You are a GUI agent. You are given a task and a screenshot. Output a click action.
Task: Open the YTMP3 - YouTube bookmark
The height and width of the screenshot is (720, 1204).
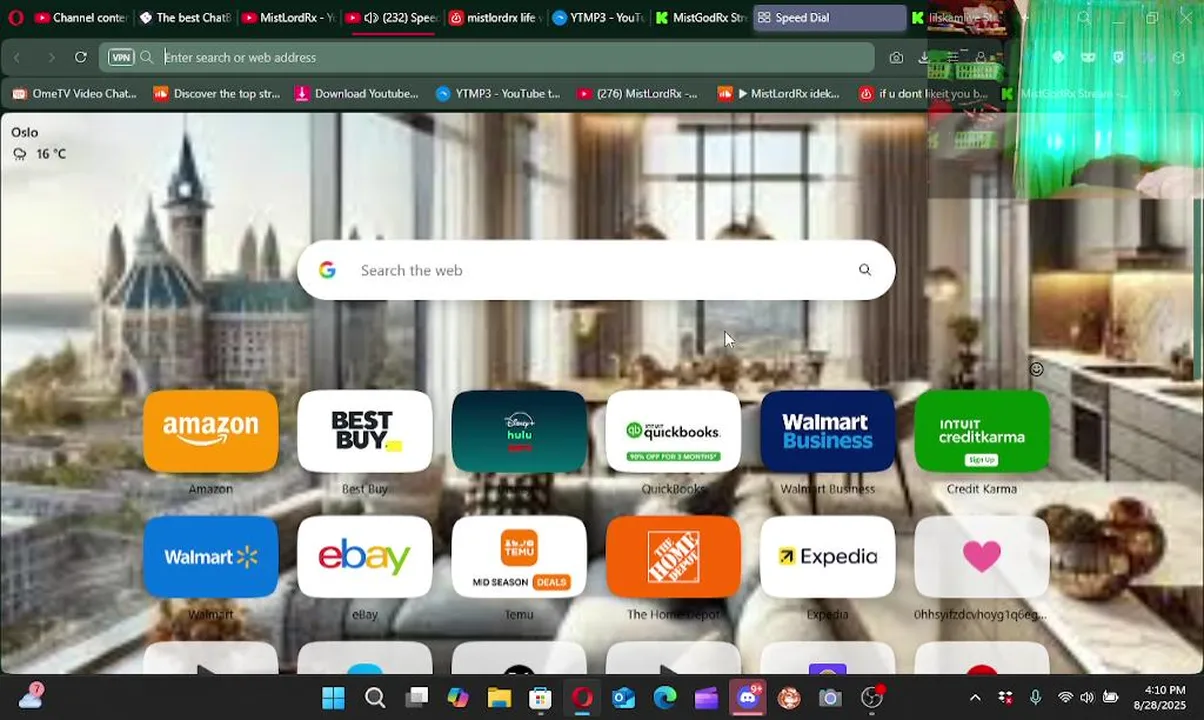point(498,93)
